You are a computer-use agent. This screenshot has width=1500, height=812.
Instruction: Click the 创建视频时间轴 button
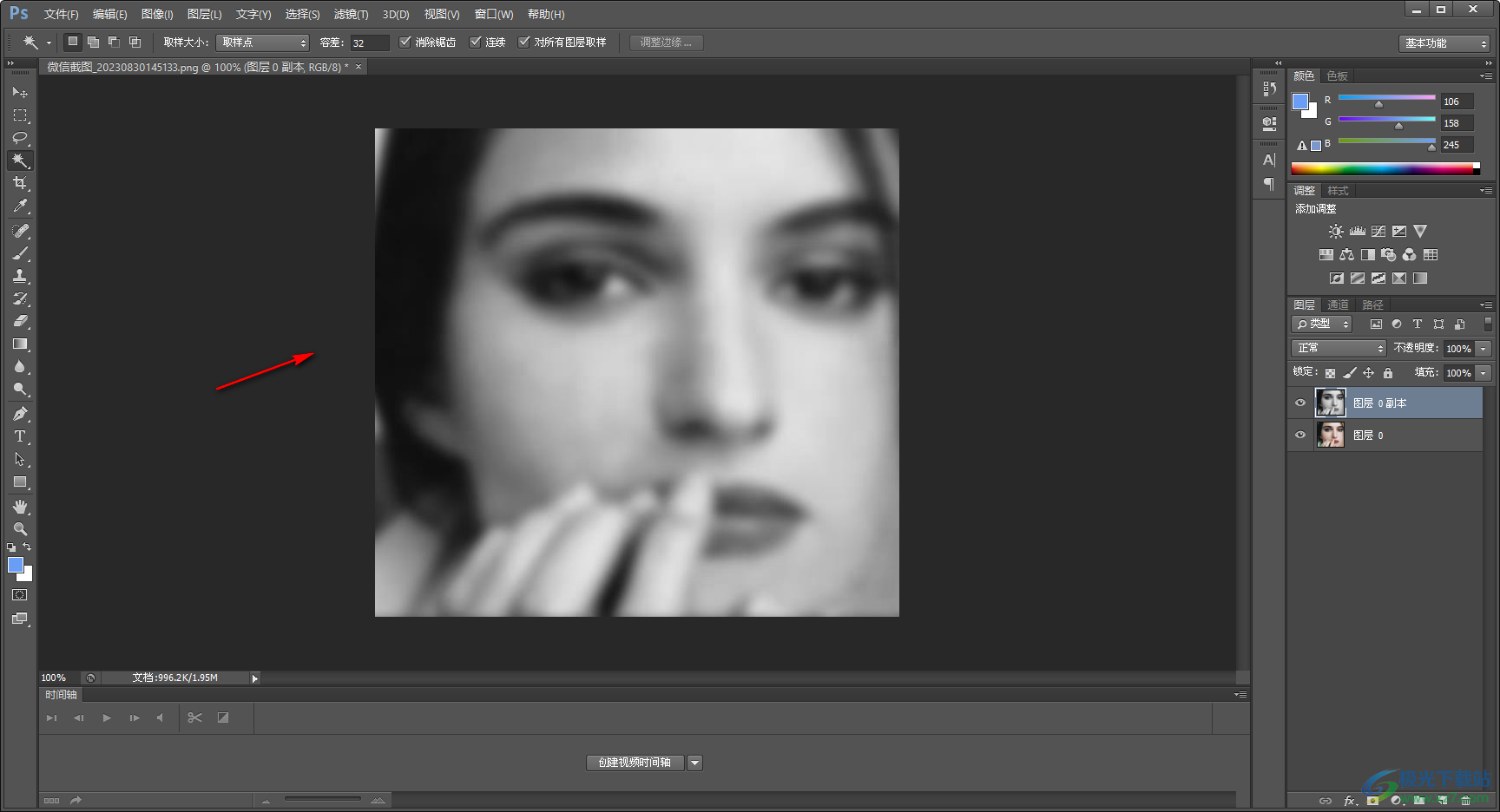point(635,763)
